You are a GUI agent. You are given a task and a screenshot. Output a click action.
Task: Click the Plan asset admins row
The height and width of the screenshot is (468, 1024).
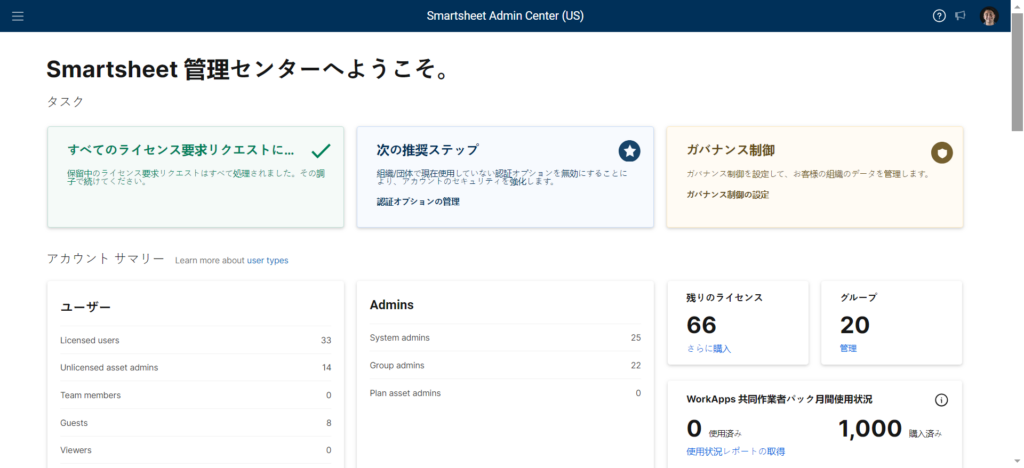tap(505, 393)
